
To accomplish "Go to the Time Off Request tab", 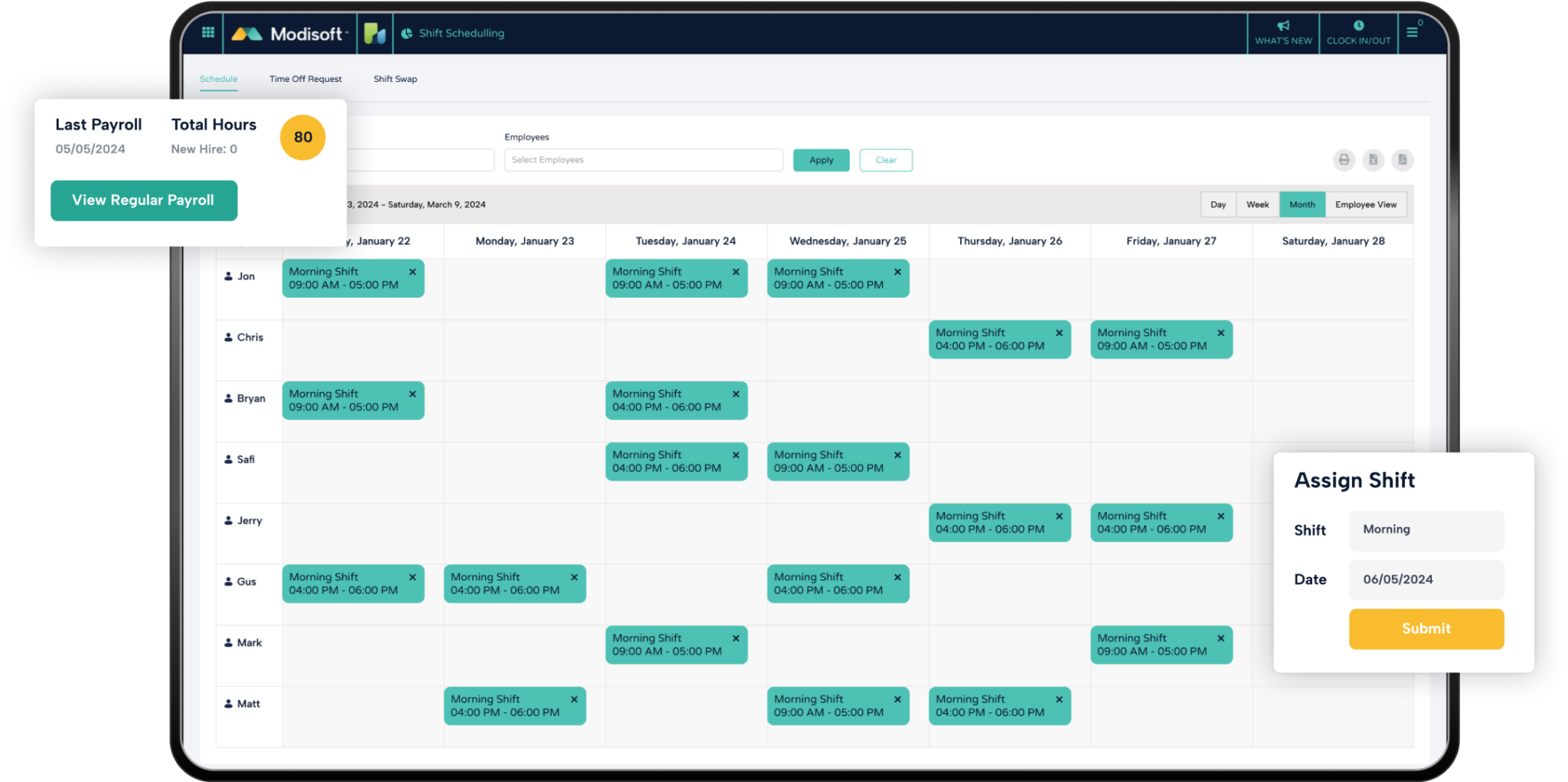I will 305,79.
